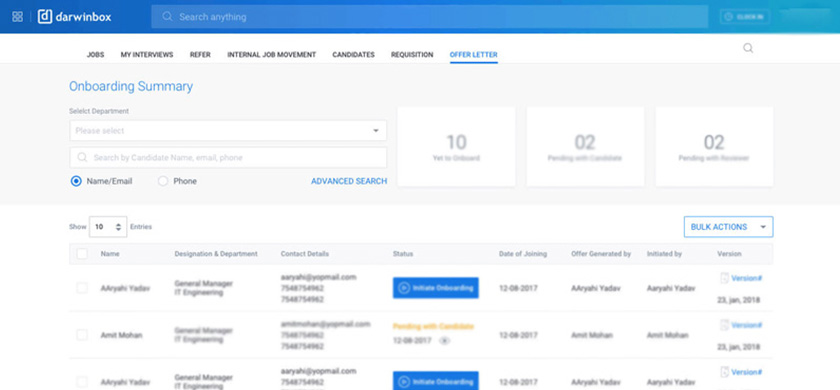Select the Offer Letter tab
This screenshot has height=390, width=840.
click(x=474, y=55)
